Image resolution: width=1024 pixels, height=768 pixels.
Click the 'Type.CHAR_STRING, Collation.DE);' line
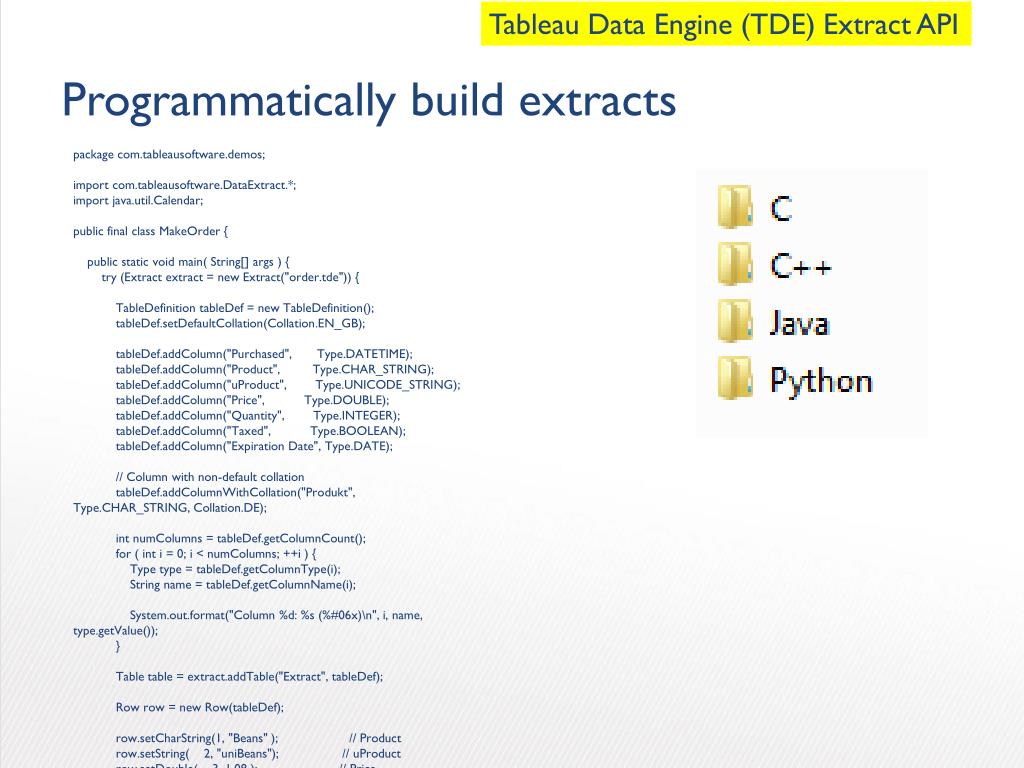(170, 507)
